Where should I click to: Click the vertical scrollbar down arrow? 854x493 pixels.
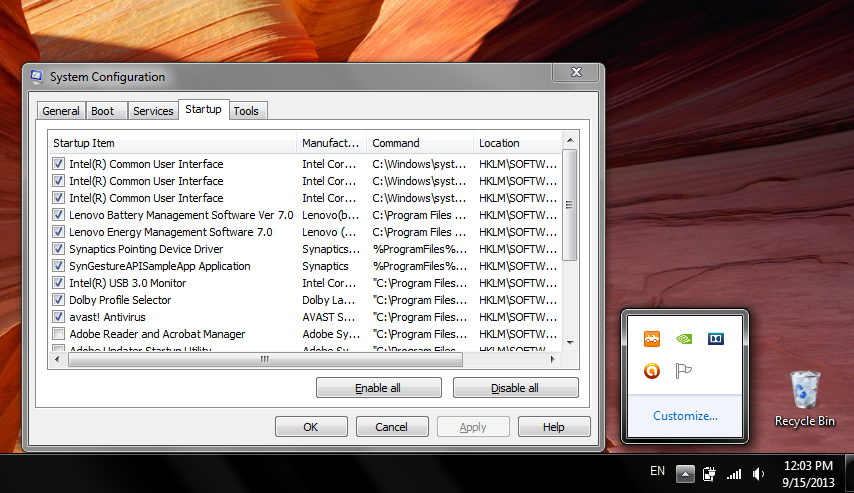pos(570,343)
